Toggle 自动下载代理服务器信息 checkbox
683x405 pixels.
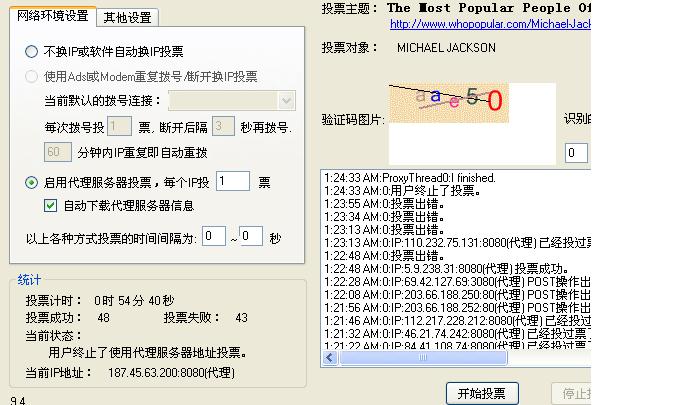coord(51,206)
